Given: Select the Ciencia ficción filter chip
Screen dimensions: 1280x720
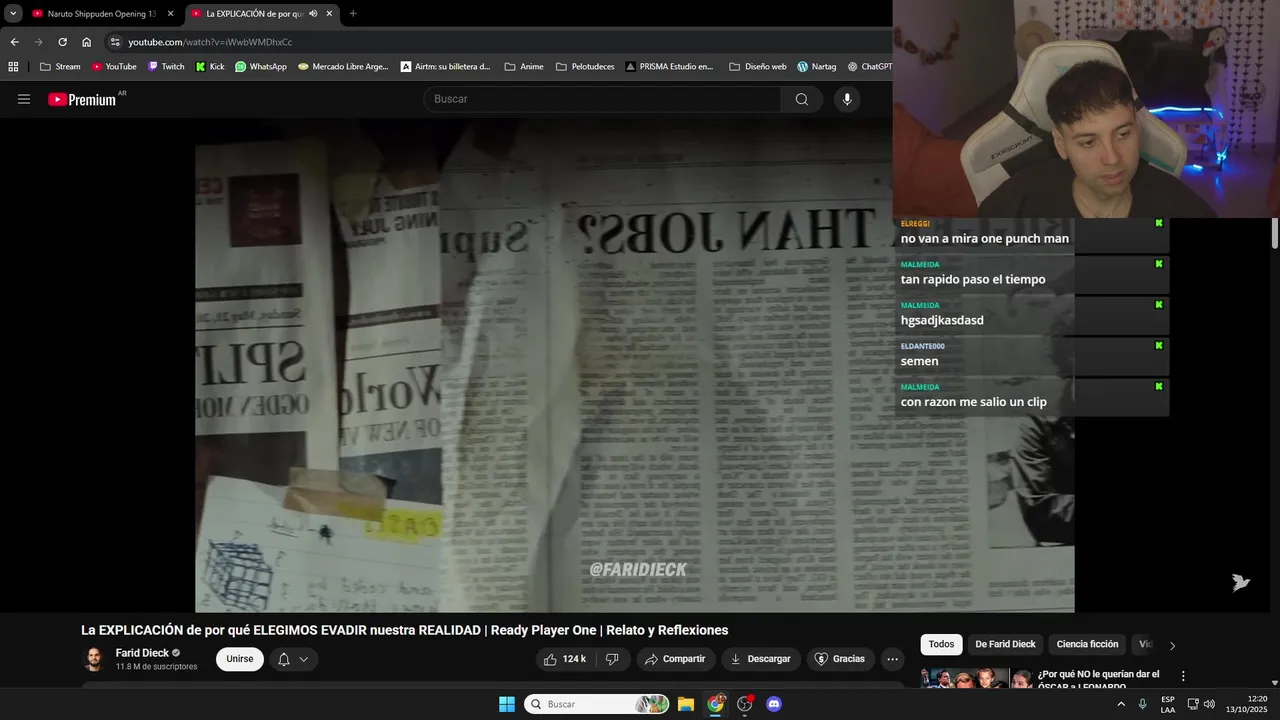Looking at the screenshot, I should tap(1087, 644).
